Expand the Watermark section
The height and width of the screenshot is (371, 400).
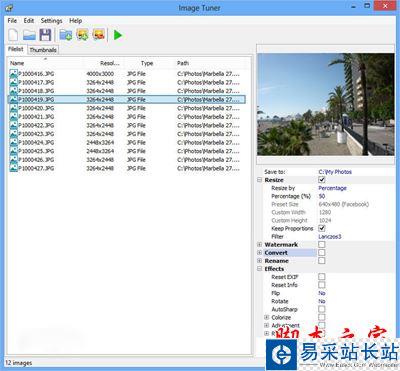(x=259, y=244)
